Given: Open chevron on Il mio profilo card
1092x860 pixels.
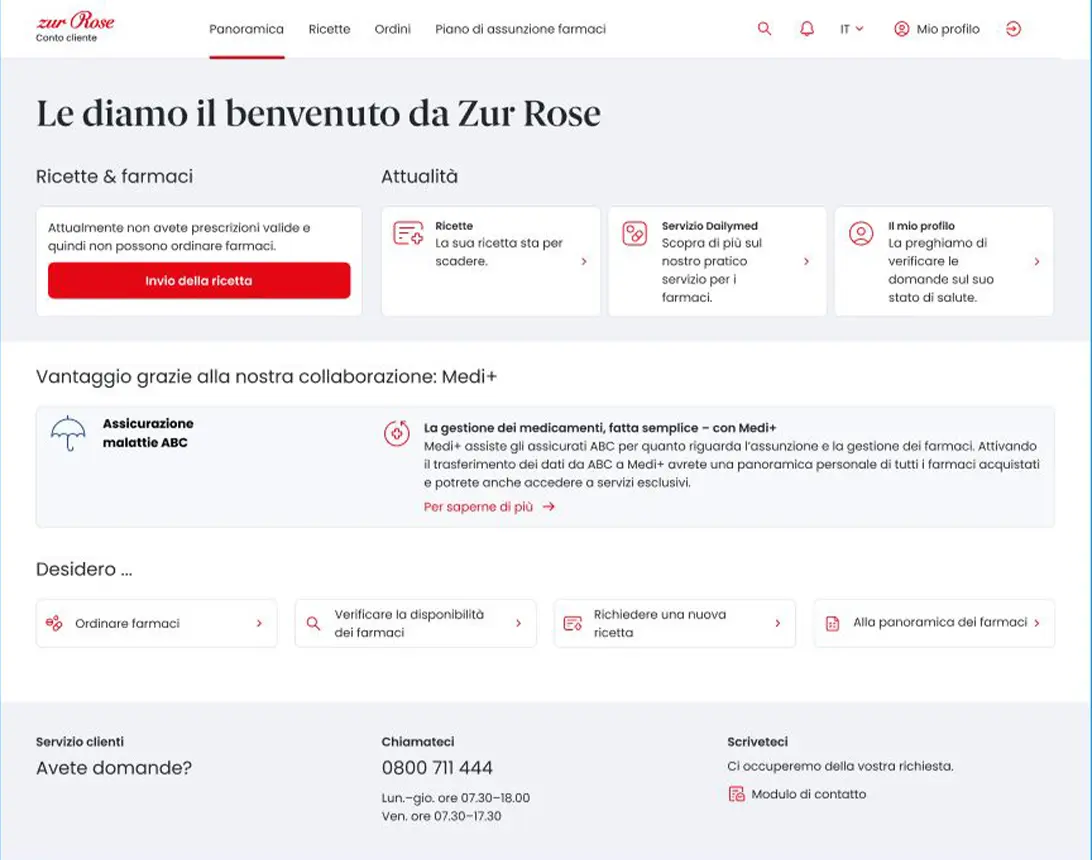Looking at the screenshot, I should tap(1036, 262).
